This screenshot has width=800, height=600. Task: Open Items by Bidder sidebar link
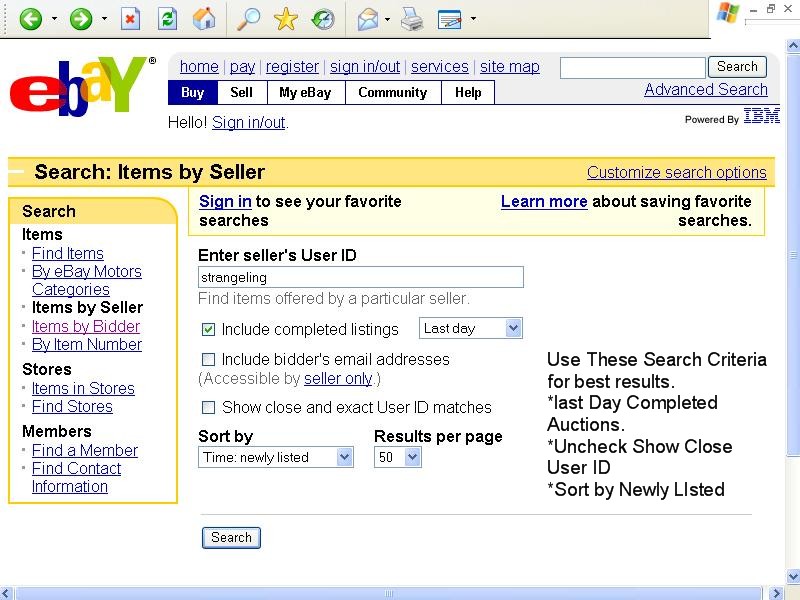click(x=86, y=326)
